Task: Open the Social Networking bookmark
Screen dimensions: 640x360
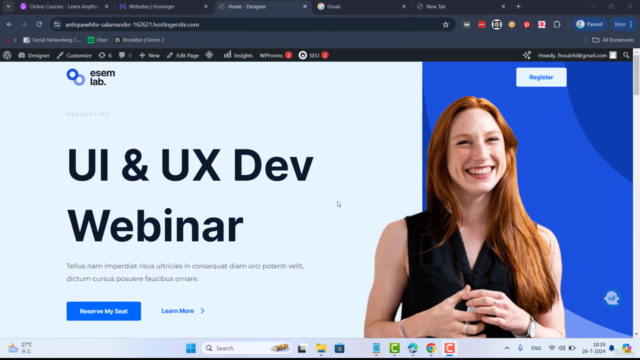Action: tap(52, 40)
